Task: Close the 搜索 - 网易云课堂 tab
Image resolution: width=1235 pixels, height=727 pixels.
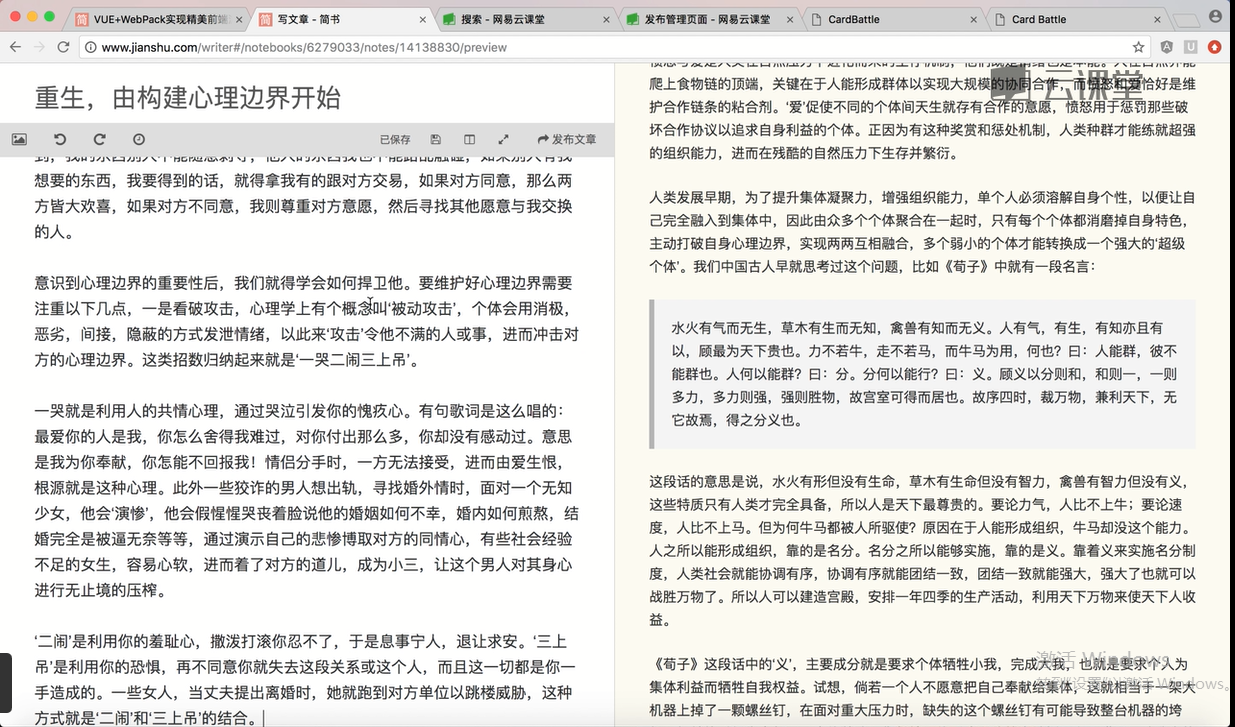Action: pyautogui.click(x=607, y=19)
